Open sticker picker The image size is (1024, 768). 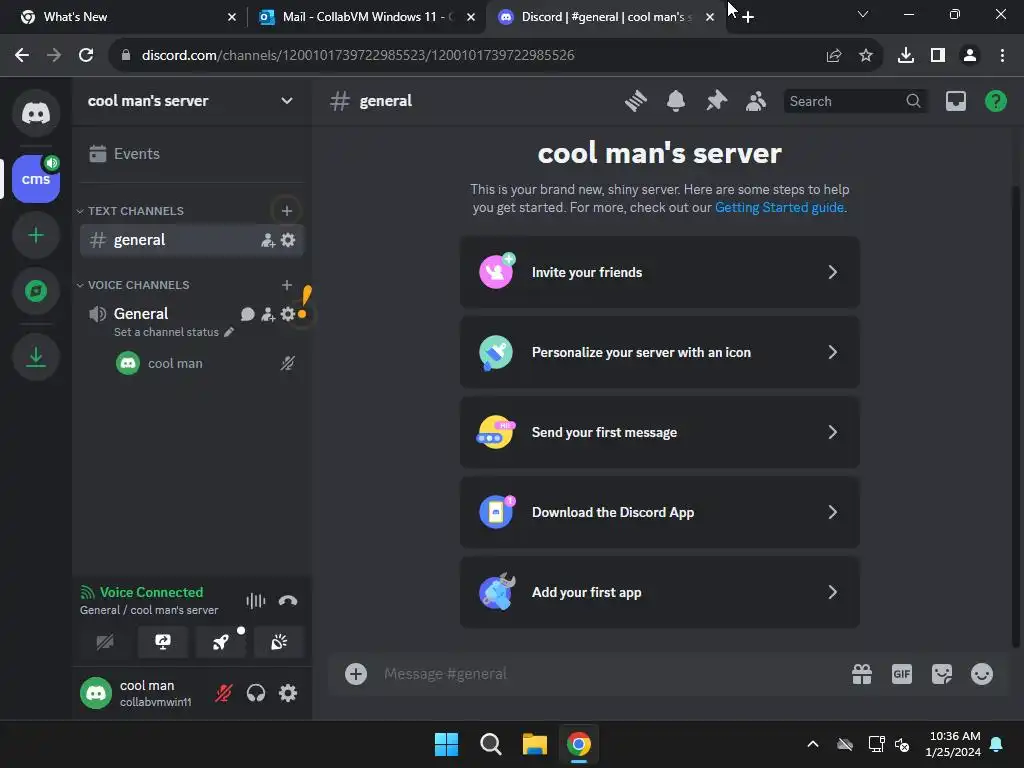click(942, 674)
